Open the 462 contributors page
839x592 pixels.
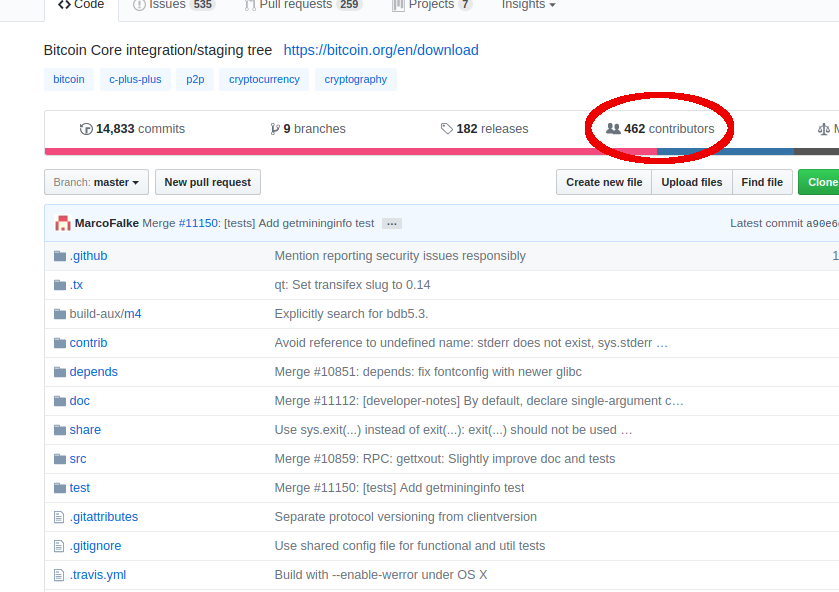[x=660, y=129]
